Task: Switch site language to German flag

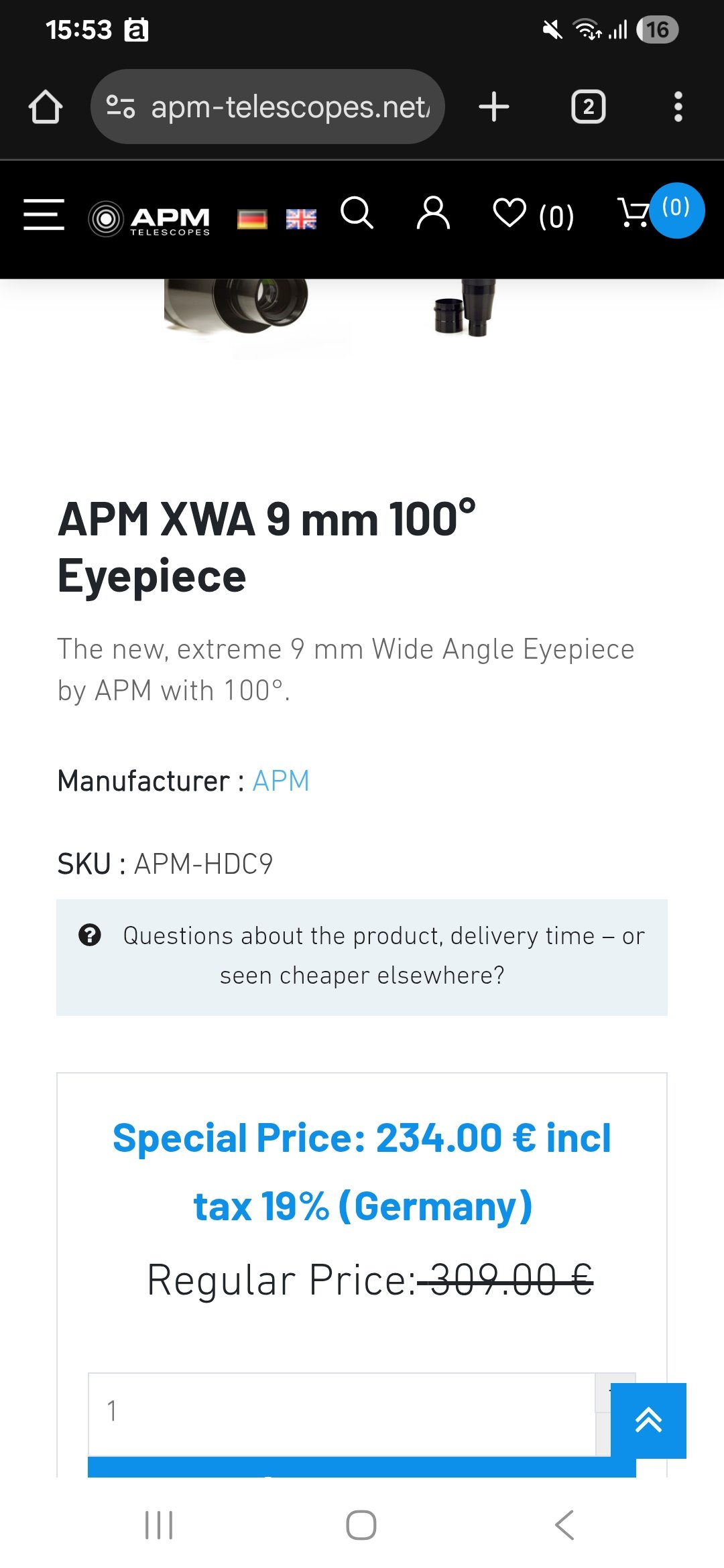Action: pyautogui.click(x=252, y=219)
